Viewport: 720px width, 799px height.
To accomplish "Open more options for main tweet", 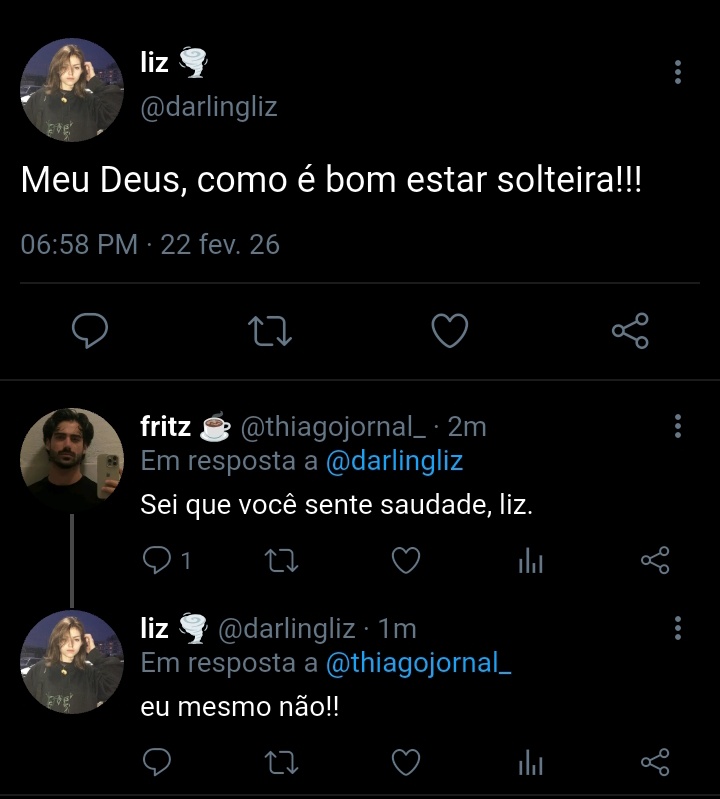I will coord(678,72).
